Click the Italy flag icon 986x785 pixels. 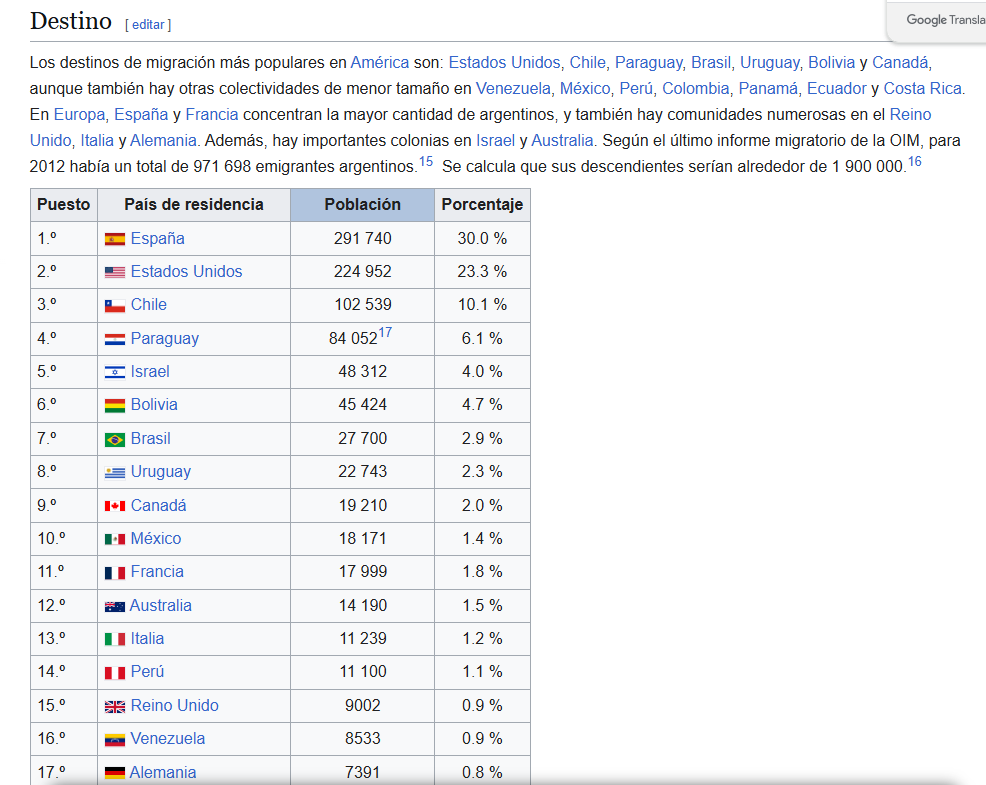[x=114, y=639]
